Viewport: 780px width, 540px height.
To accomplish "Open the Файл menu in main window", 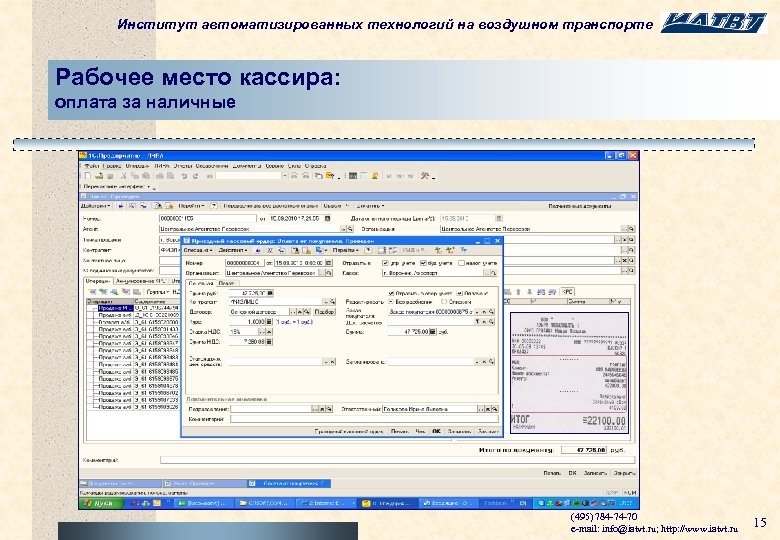I will 92,166.
